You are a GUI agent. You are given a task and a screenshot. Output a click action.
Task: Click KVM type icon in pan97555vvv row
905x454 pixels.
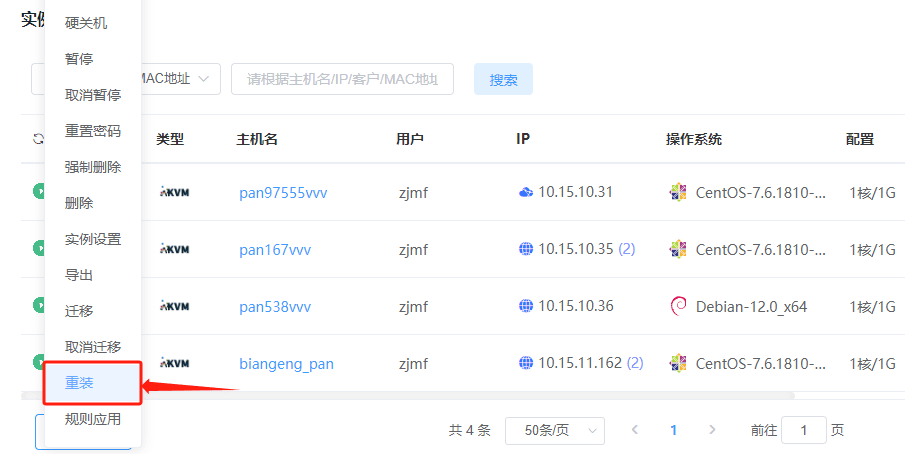(x=174, y=192)
